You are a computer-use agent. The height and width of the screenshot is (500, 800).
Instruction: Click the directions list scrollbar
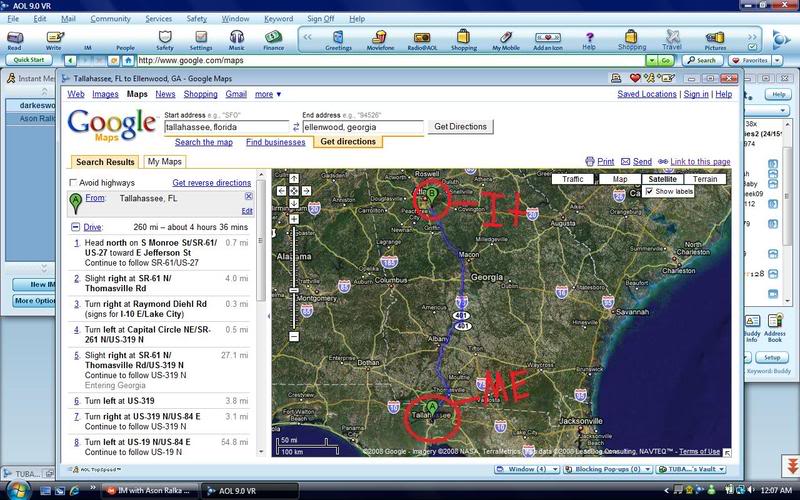point(261,240)
